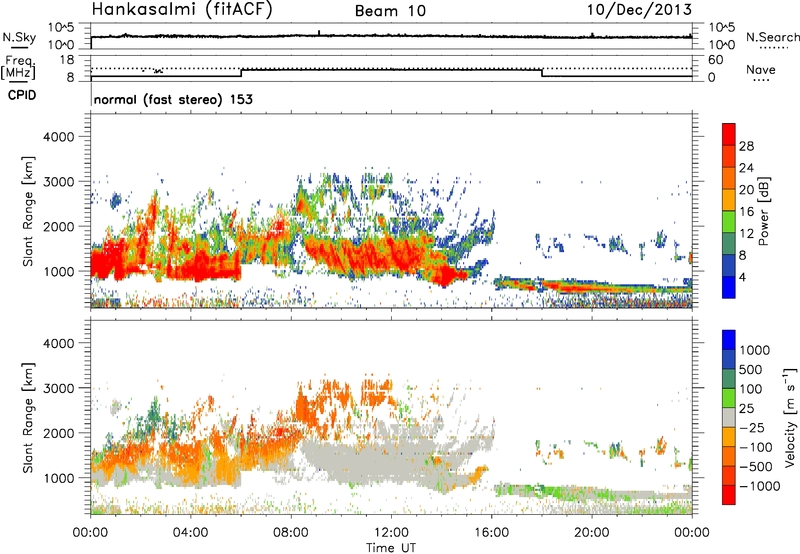Click the power colorbar label 4
The height and width of the screenshot is (554, 800).
(x=743, y=278)
